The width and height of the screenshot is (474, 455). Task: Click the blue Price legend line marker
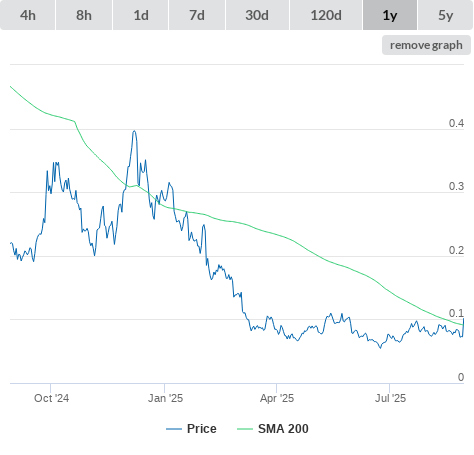click(174, 429)
